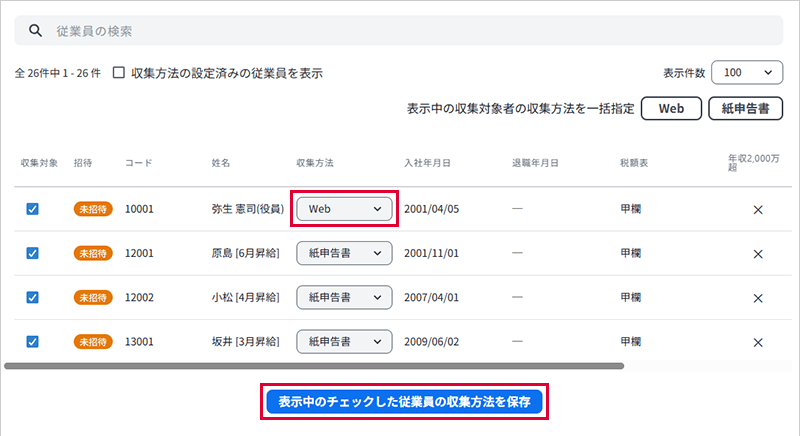Save with 表示中のチェックした従業員の収集方法を保存 button
800x436 pixels.
(x=404, y=402)
